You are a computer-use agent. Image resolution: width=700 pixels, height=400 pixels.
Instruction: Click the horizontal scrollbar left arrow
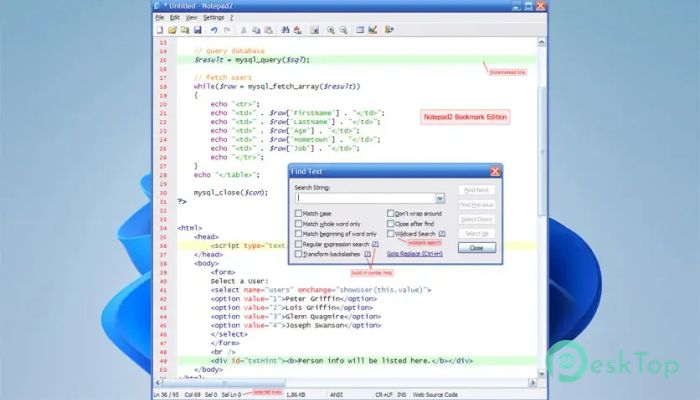pyautogui.click(x=158, y=383)
